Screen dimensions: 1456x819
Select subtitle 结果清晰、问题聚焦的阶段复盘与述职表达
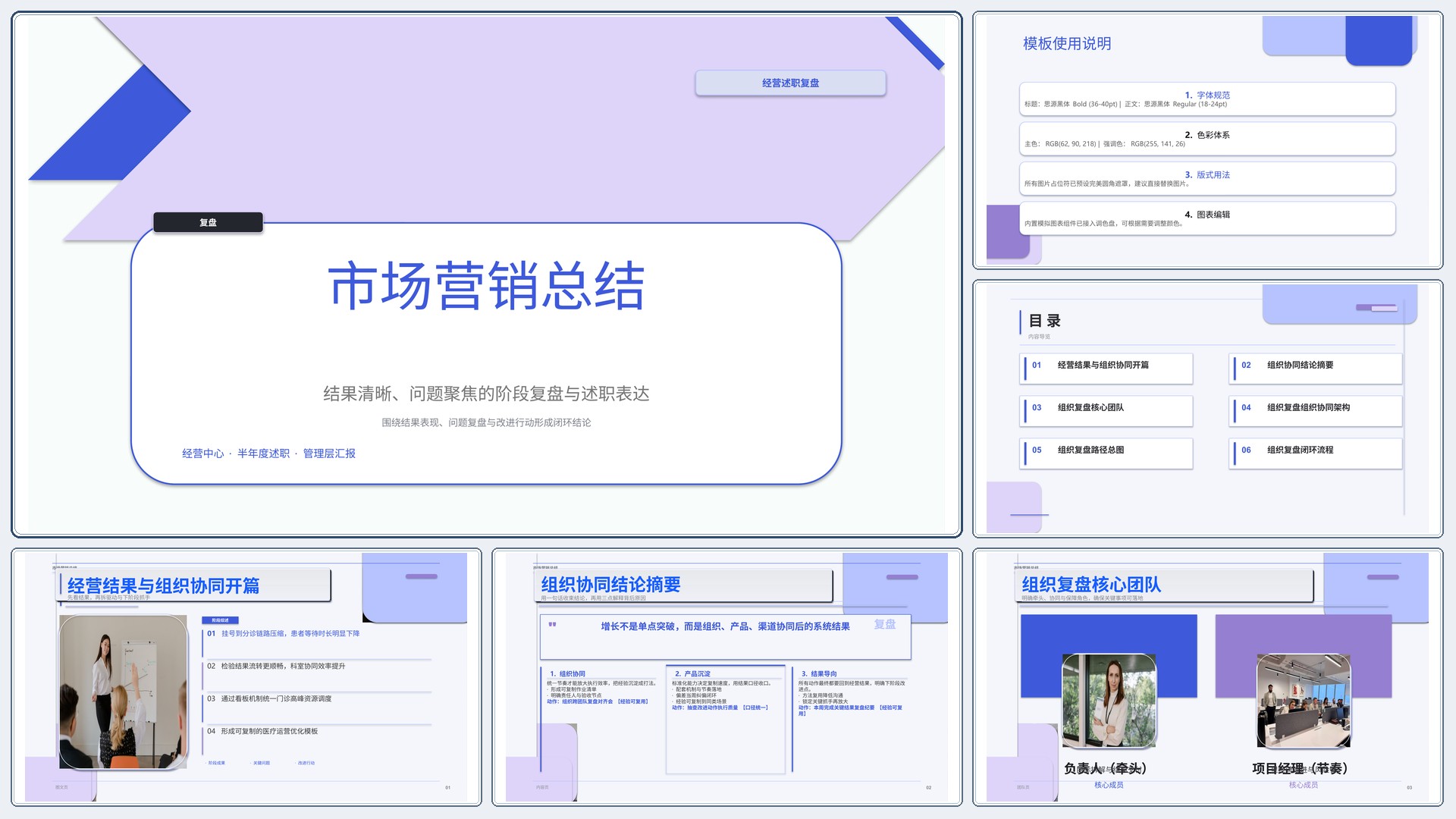tap(486, 394)
